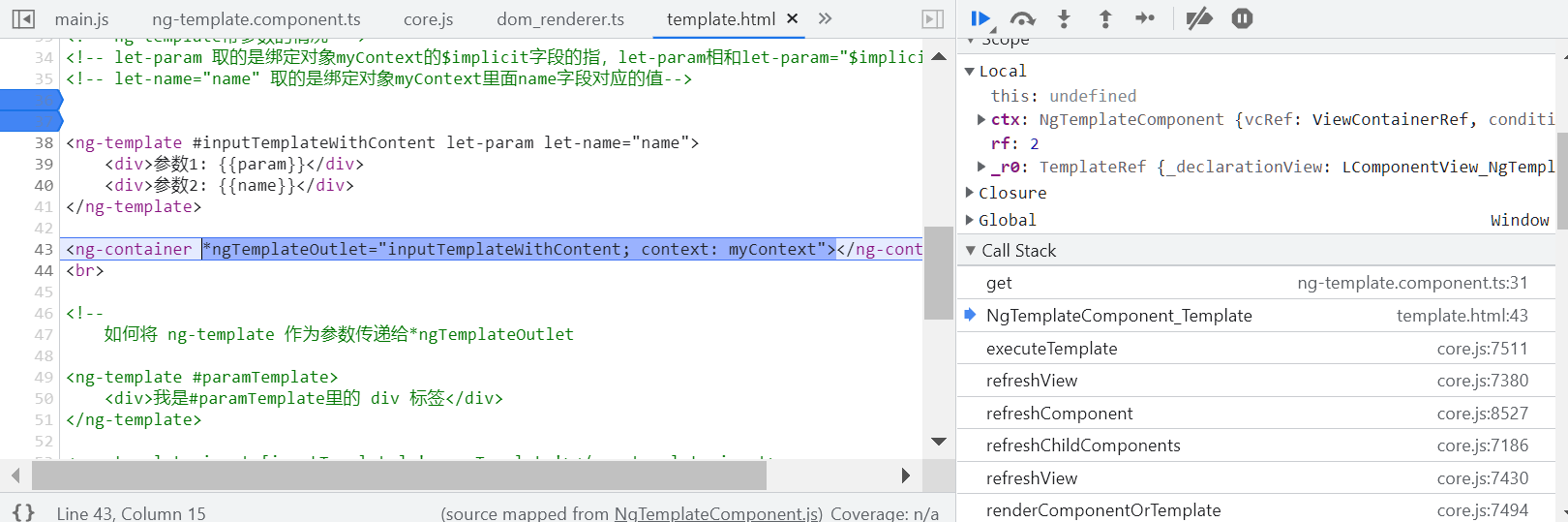The width and height of the screenshot is (1568, 522).
Task: Collapse the Scope section header
Action: click(971, 42)
